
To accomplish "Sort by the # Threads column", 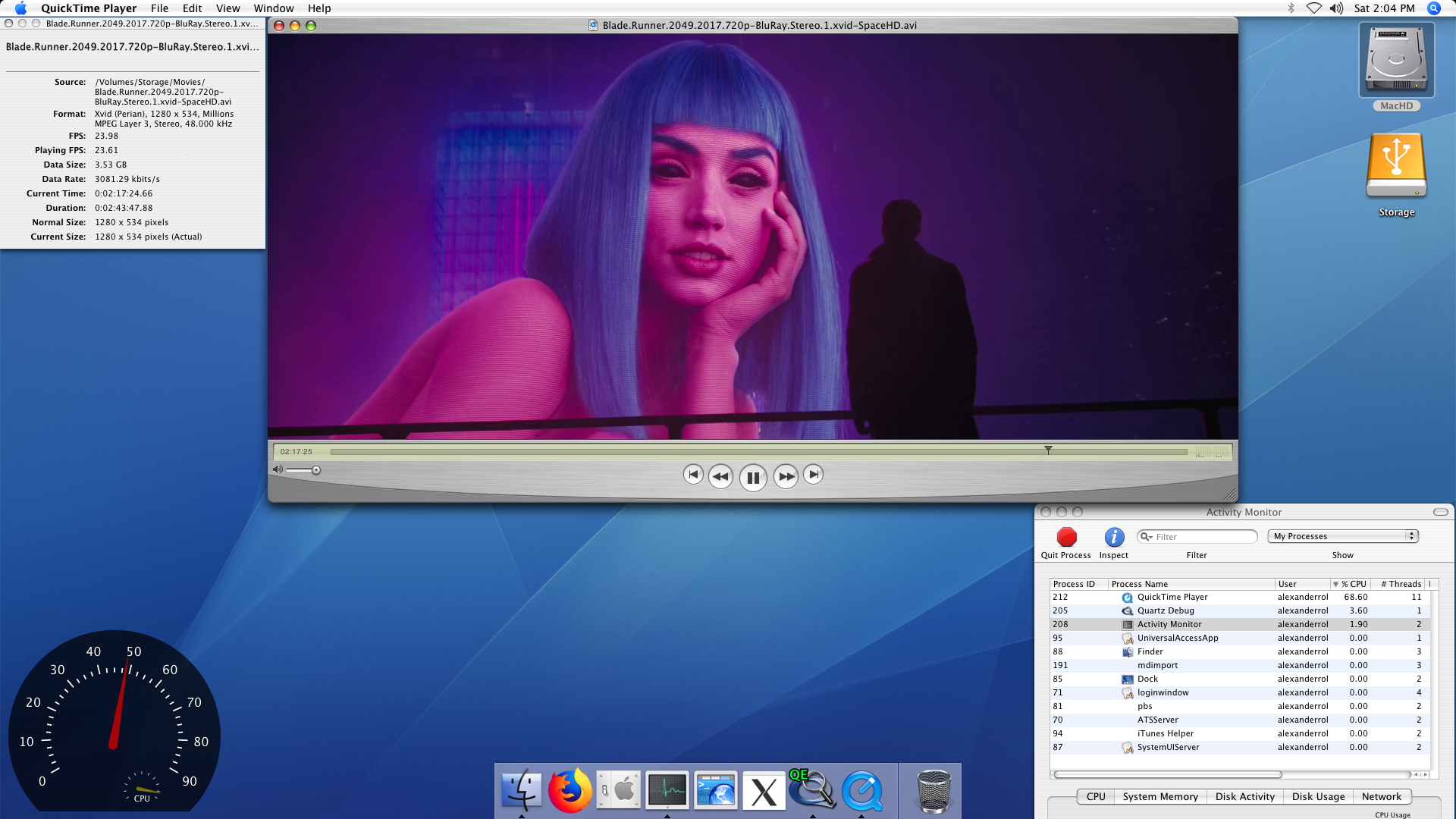I will pos(1399,584).
